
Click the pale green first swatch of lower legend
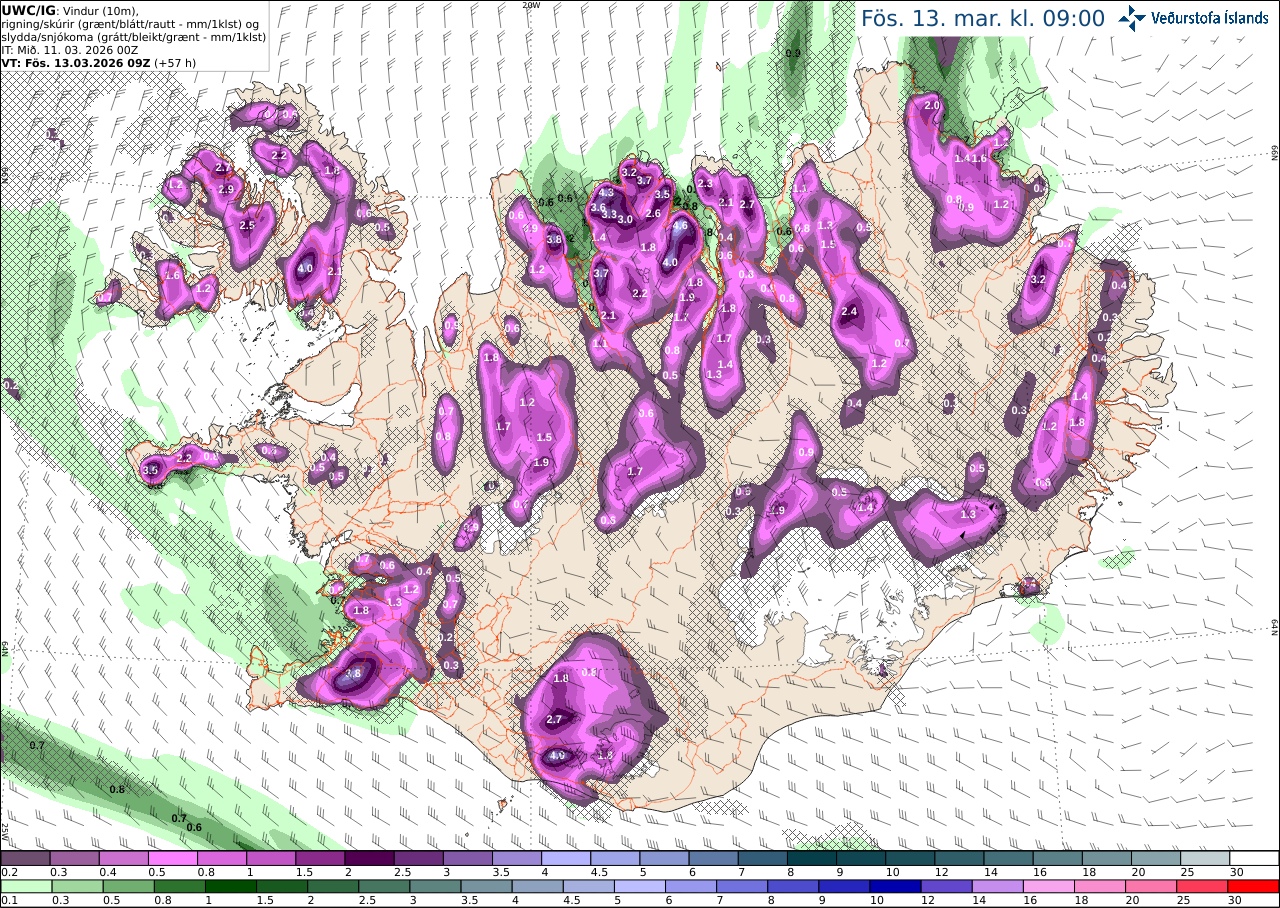click(25, 886)
